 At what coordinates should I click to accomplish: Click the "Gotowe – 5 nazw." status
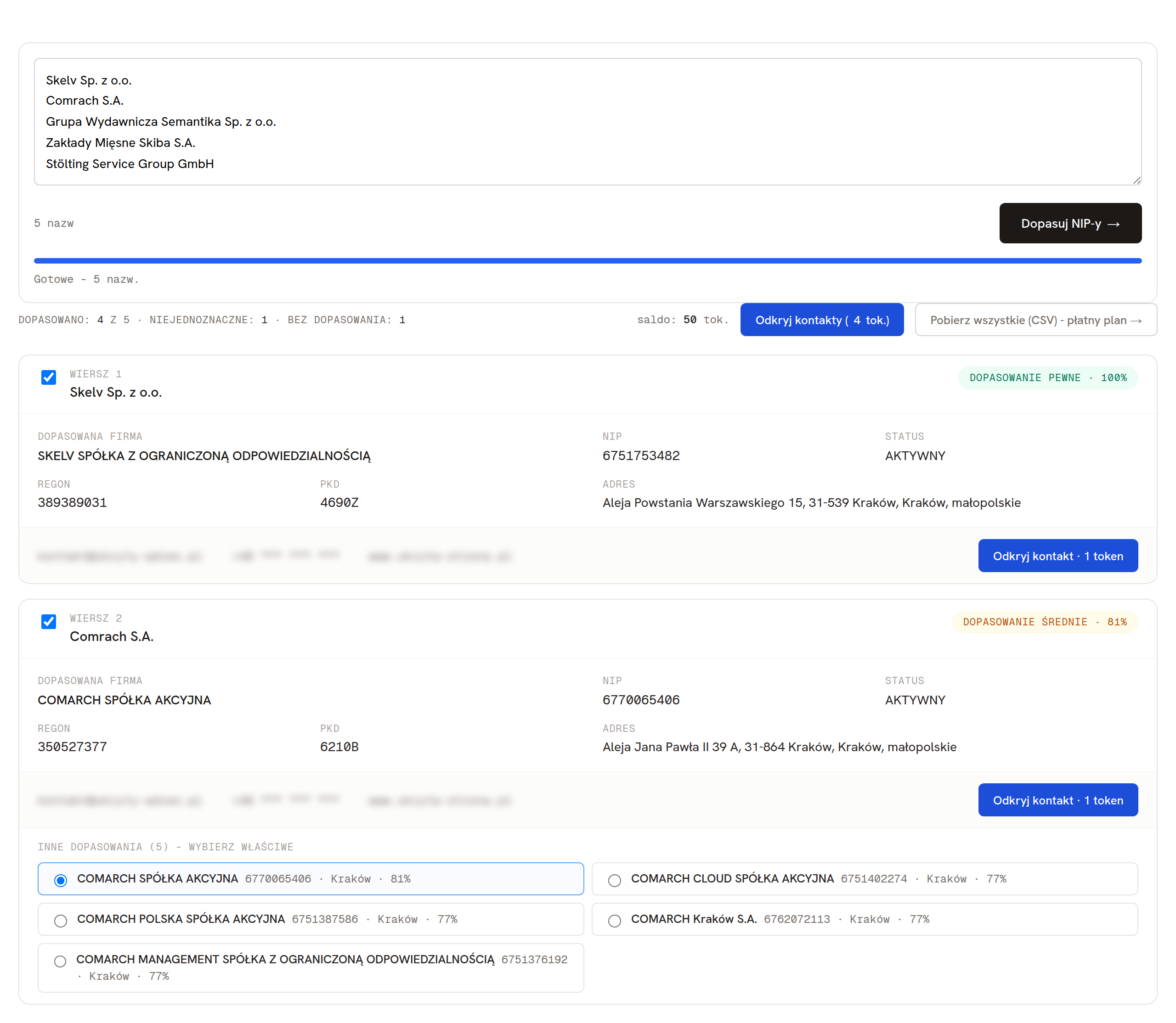pyautogui.click(x=86, y=279)
